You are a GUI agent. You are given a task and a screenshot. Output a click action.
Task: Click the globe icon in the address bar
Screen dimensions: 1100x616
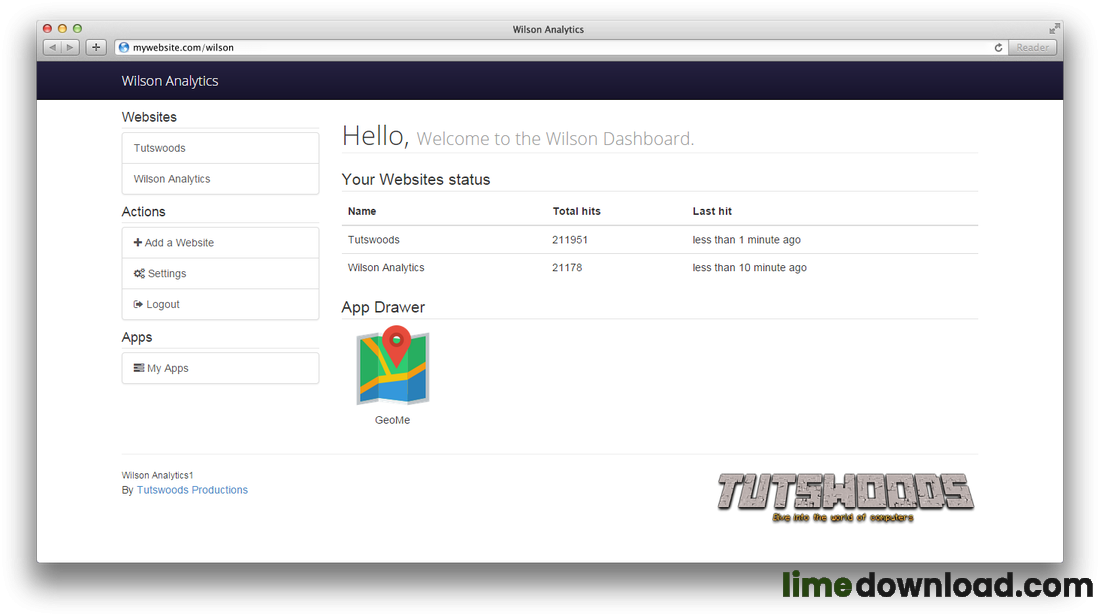coord(124,47)
